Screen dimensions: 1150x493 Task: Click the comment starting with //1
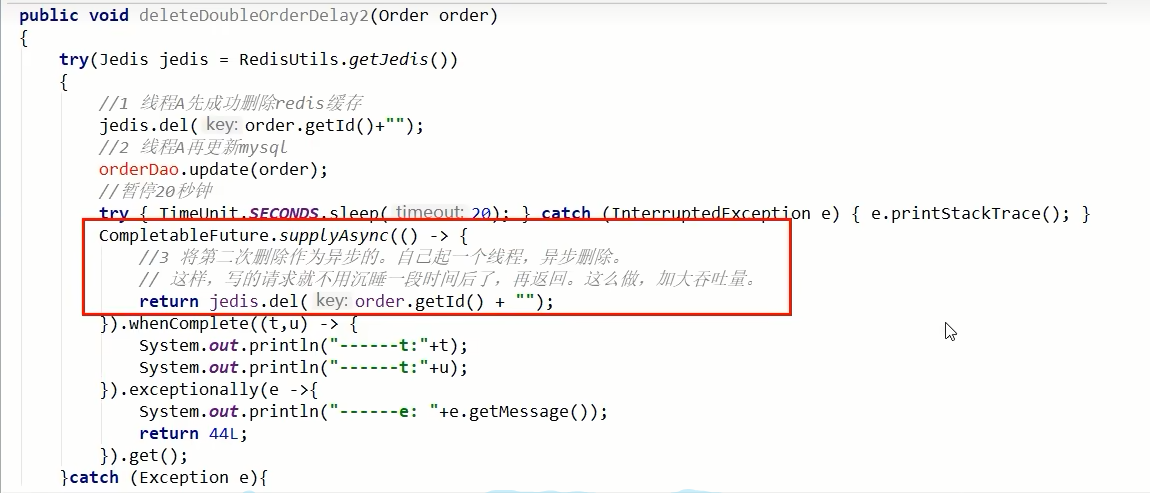pos(230,103)
